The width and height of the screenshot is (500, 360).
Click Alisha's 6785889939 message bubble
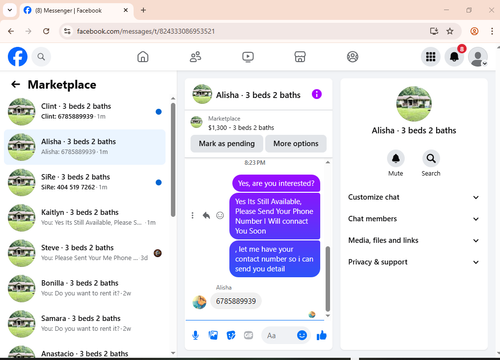pyautogui.click(x=236, y=301)
